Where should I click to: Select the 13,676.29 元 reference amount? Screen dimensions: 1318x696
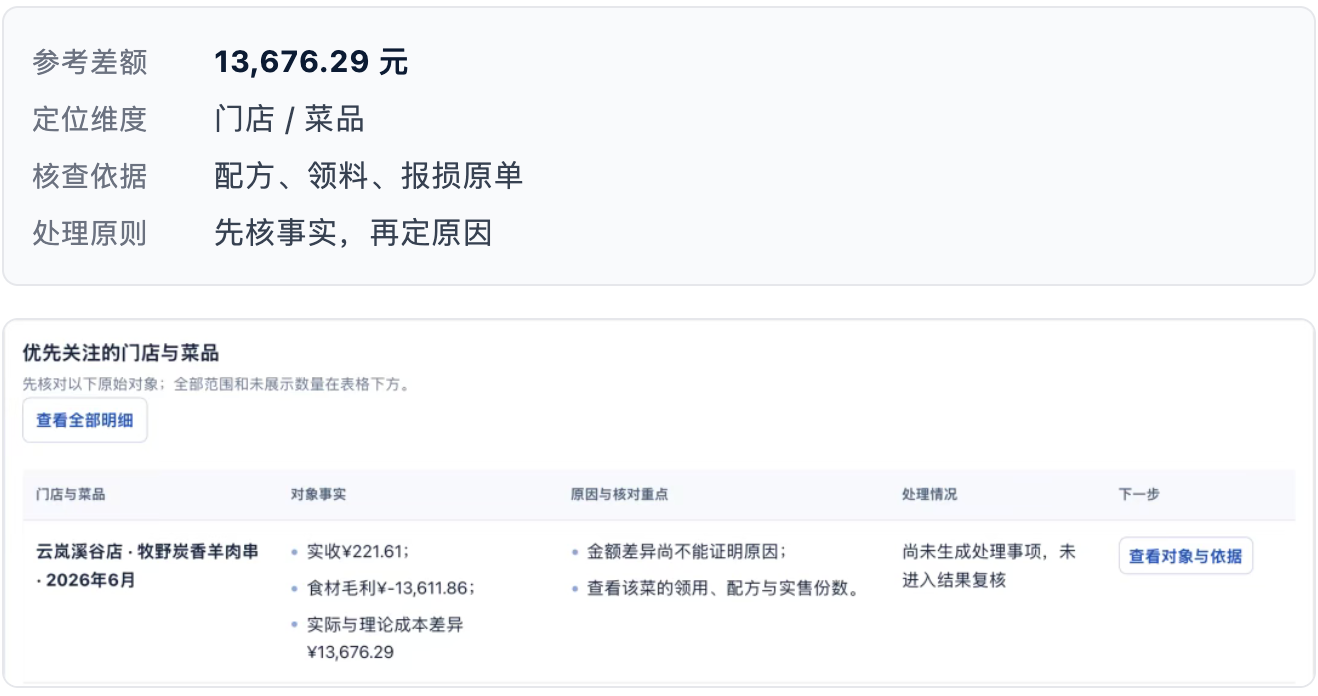tap(311, 62)
